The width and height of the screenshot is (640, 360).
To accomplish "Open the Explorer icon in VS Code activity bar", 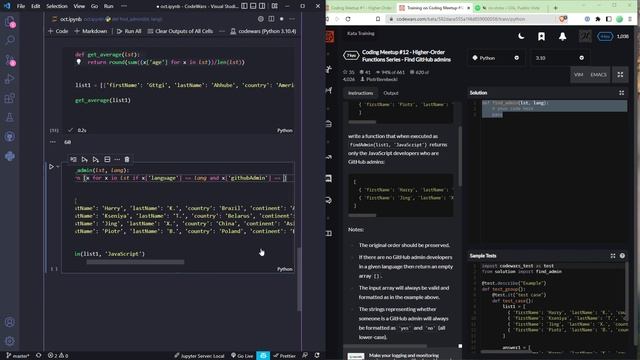I will pyautogui.click(x=10, y=22).
